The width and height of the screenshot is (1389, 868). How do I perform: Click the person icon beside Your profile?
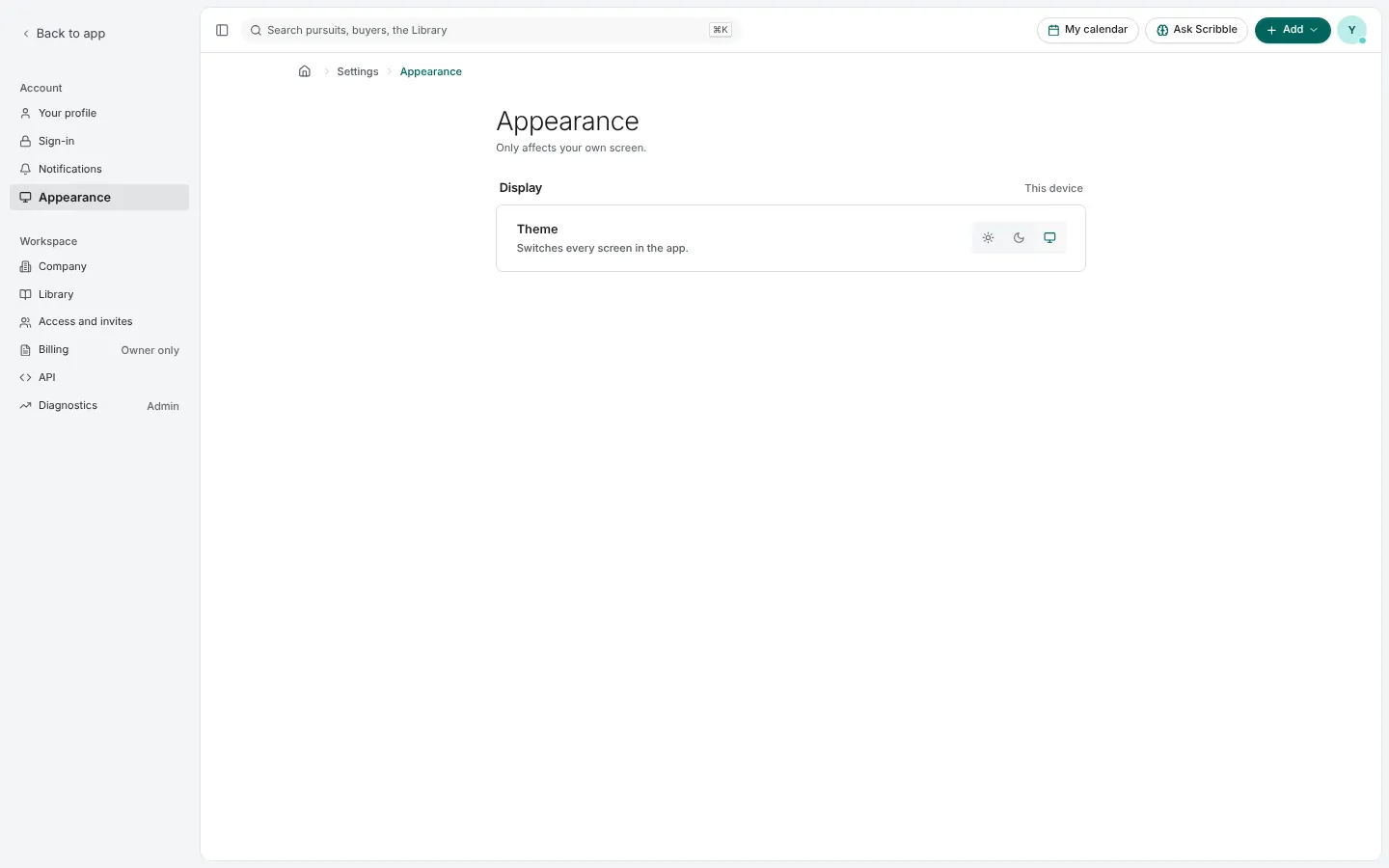(x=26, y=113)
